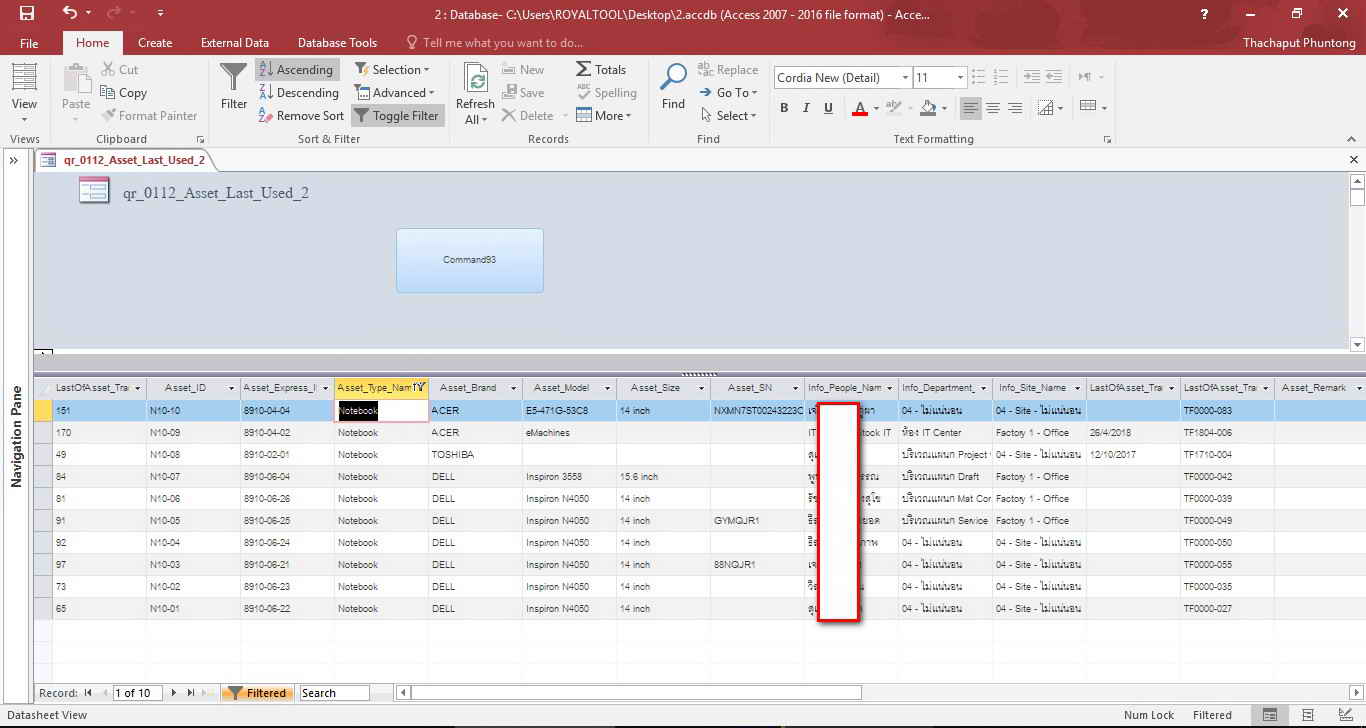Switch to the Create tab

point(155,43)
